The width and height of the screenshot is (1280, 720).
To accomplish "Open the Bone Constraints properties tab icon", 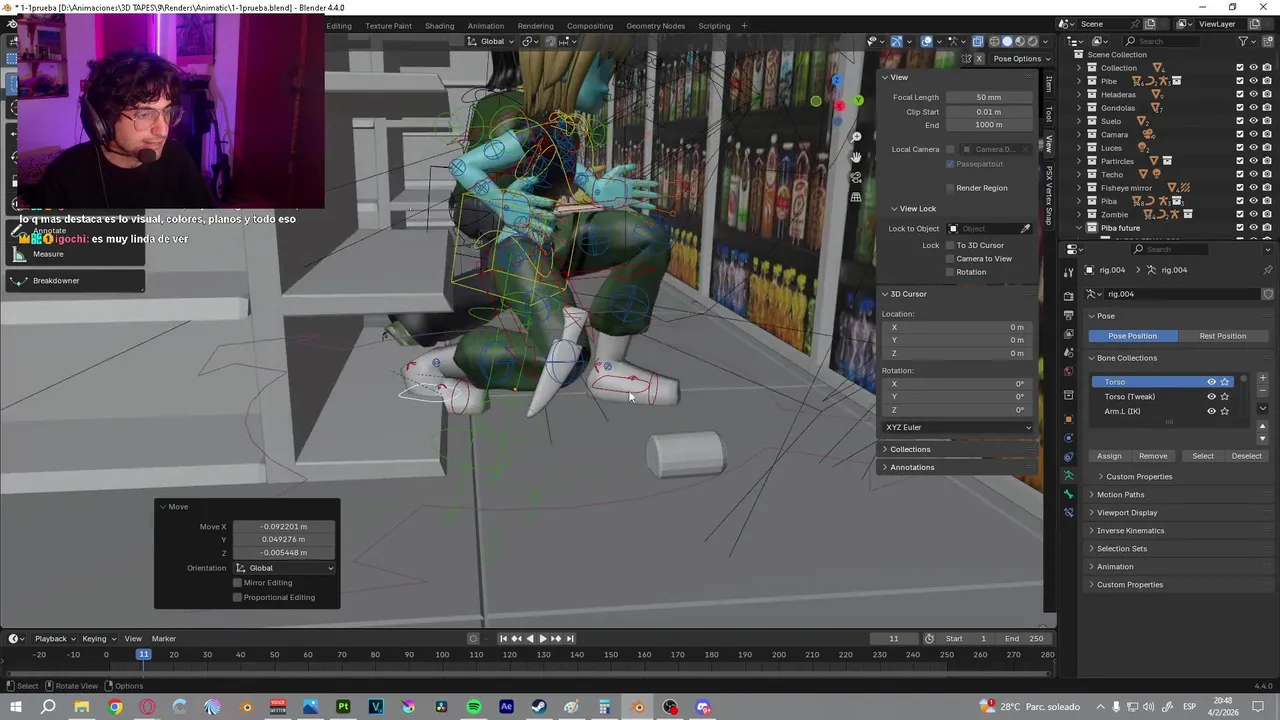I will click(x=1068, y=513).
